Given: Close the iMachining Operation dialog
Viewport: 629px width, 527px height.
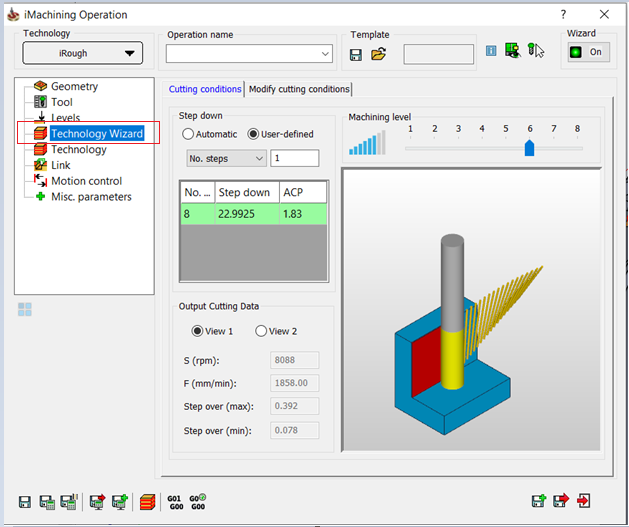Looking at the screenshot, I should point(604,14).
